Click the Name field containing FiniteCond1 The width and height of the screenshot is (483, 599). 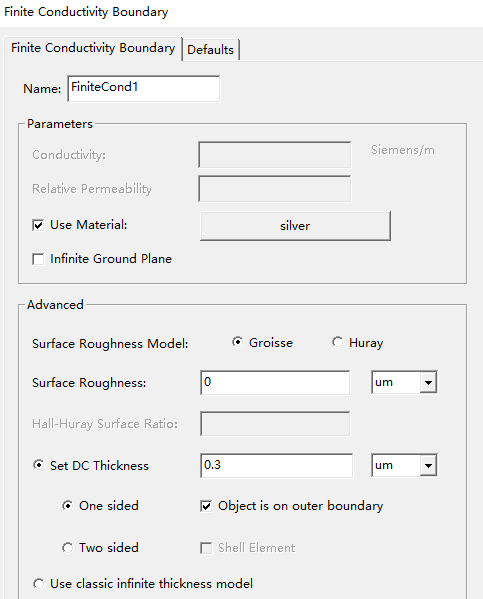144,88
